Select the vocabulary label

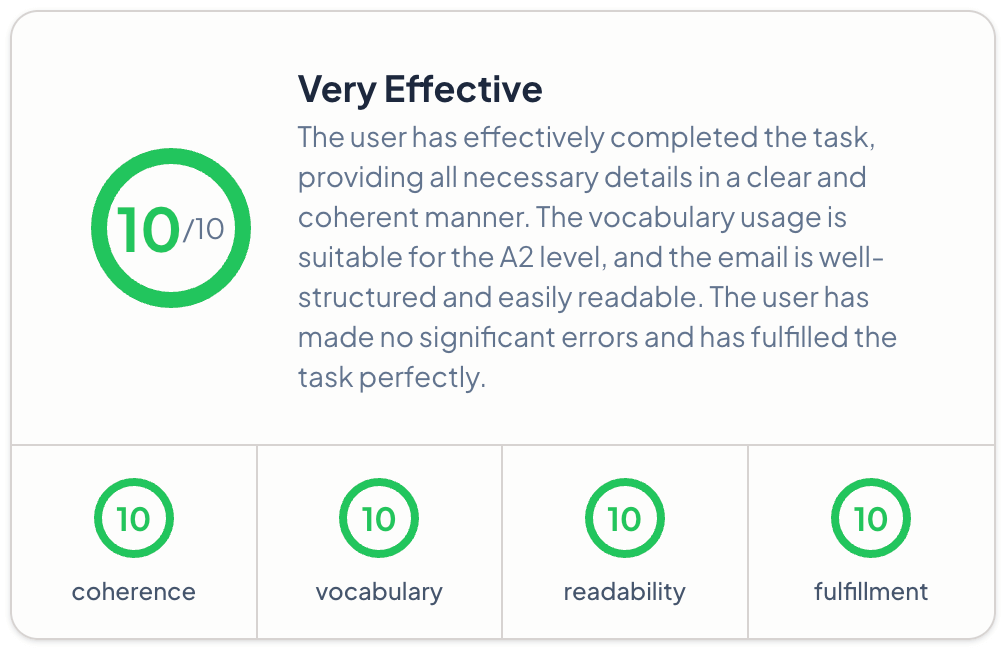tap(379, 592)
